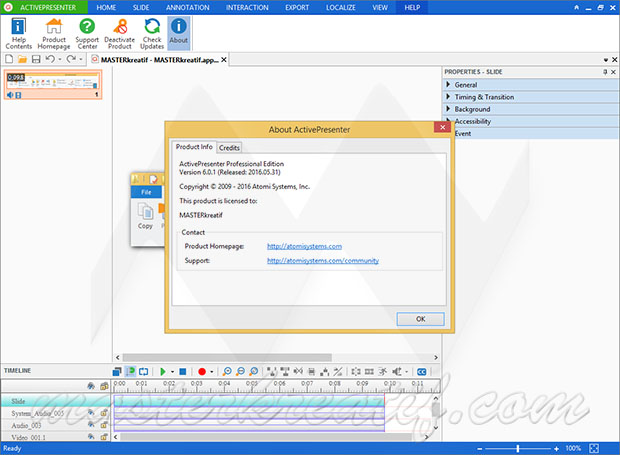Click the About ribbon button
This screenshot has height=455, width=620.
click(x=179, y=32)
